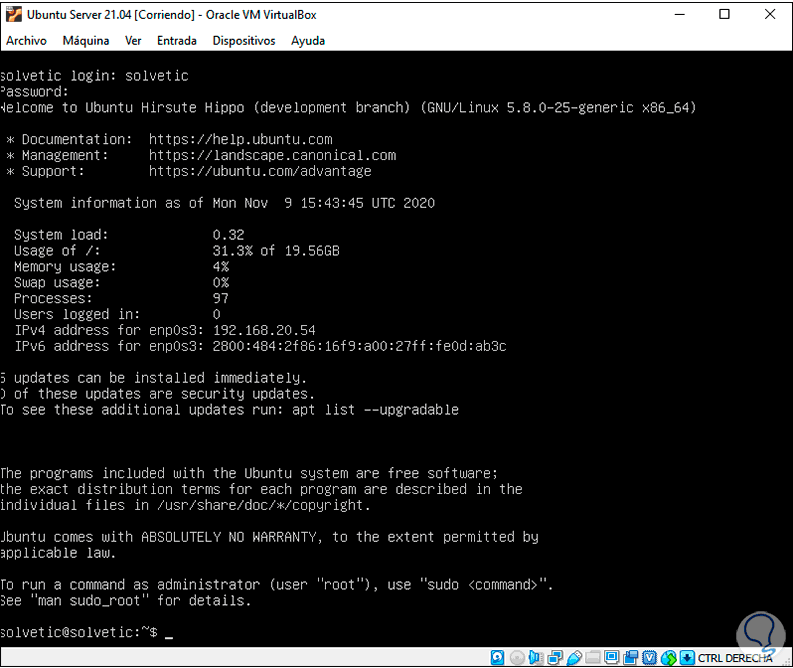Click the '31.3% of 19.56GB' usage value
The width and height of the screenshot is (793, 668).
276,251
